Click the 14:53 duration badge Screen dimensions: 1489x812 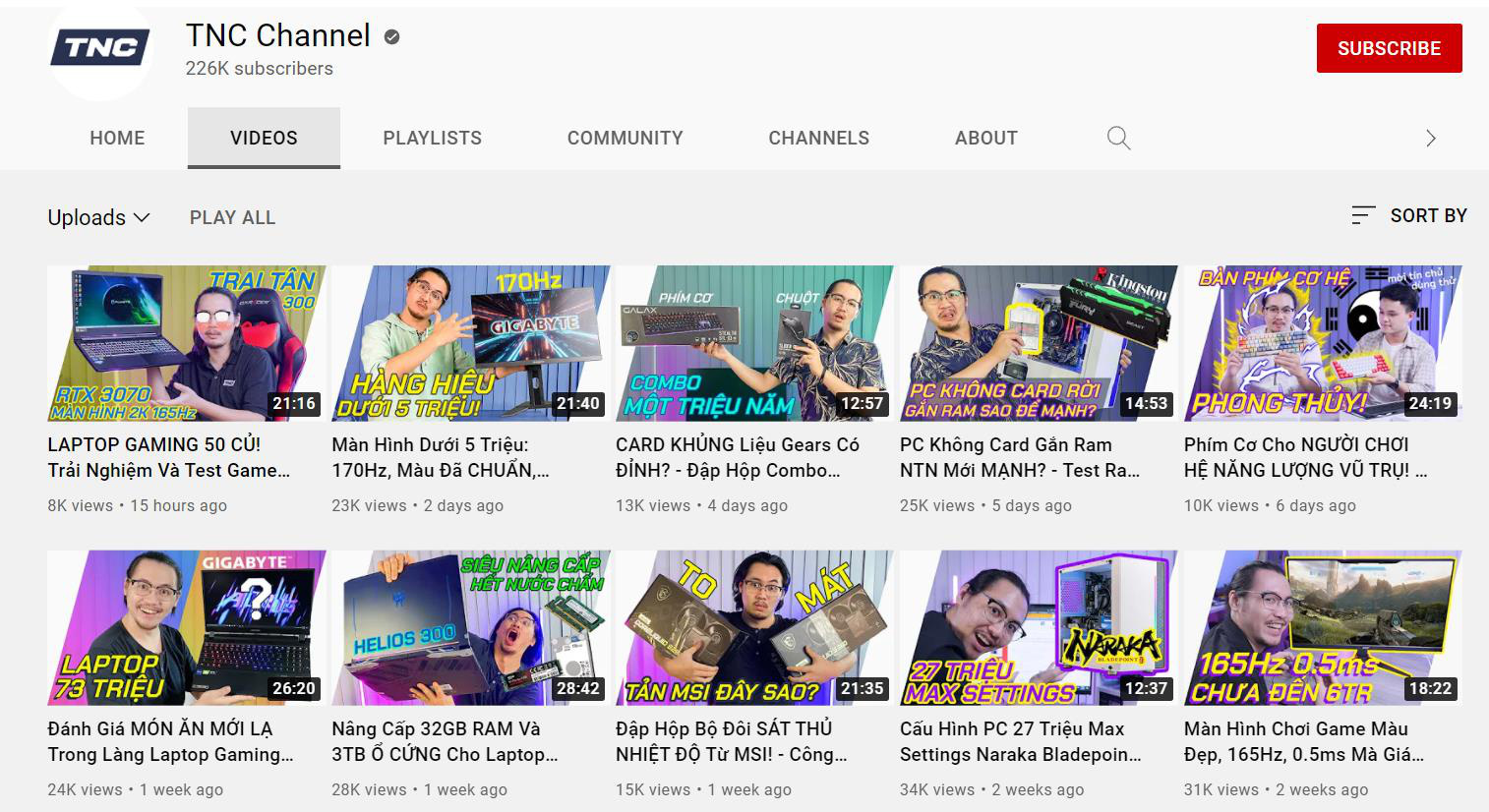pos(1146,403)
